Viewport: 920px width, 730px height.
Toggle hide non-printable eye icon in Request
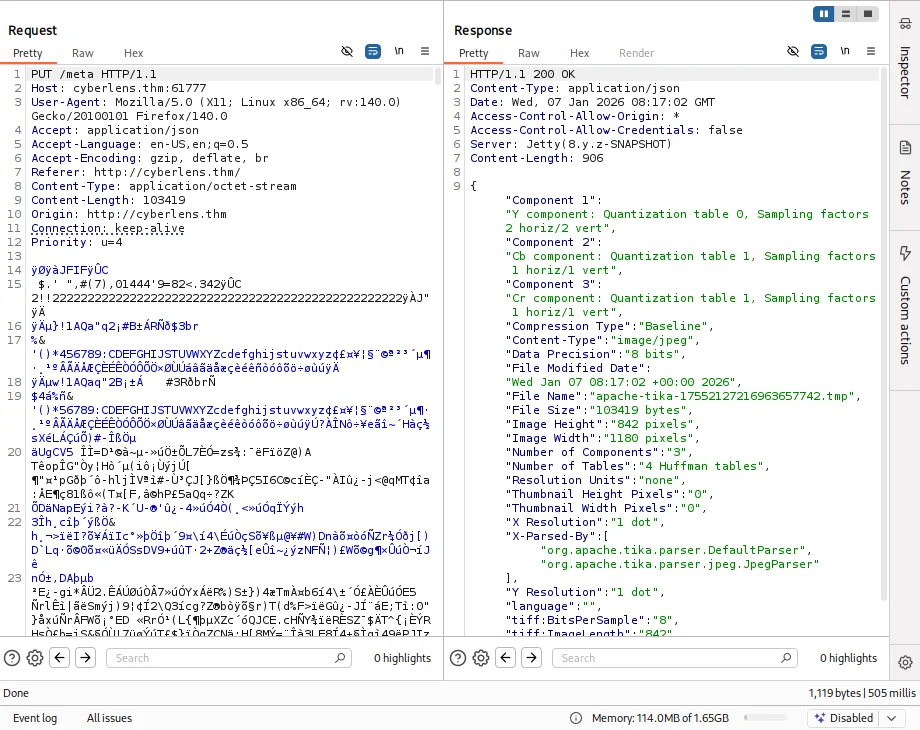coord(347,51)
